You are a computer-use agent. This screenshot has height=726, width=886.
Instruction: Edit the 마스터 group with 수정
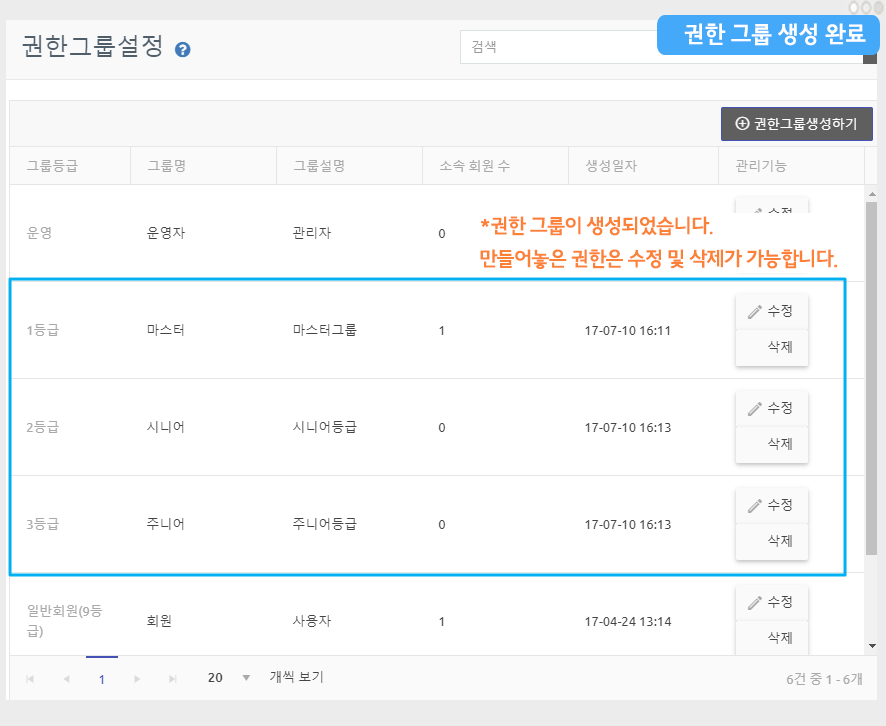point(771,311)
